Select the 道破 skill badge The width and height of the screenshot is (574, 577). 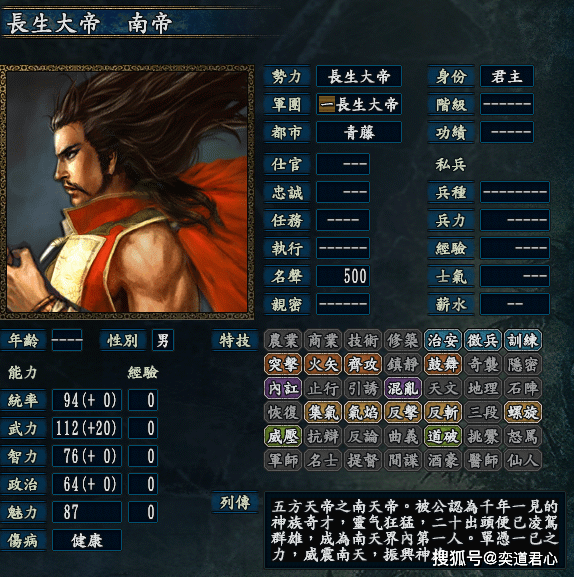tap(443, 436)
